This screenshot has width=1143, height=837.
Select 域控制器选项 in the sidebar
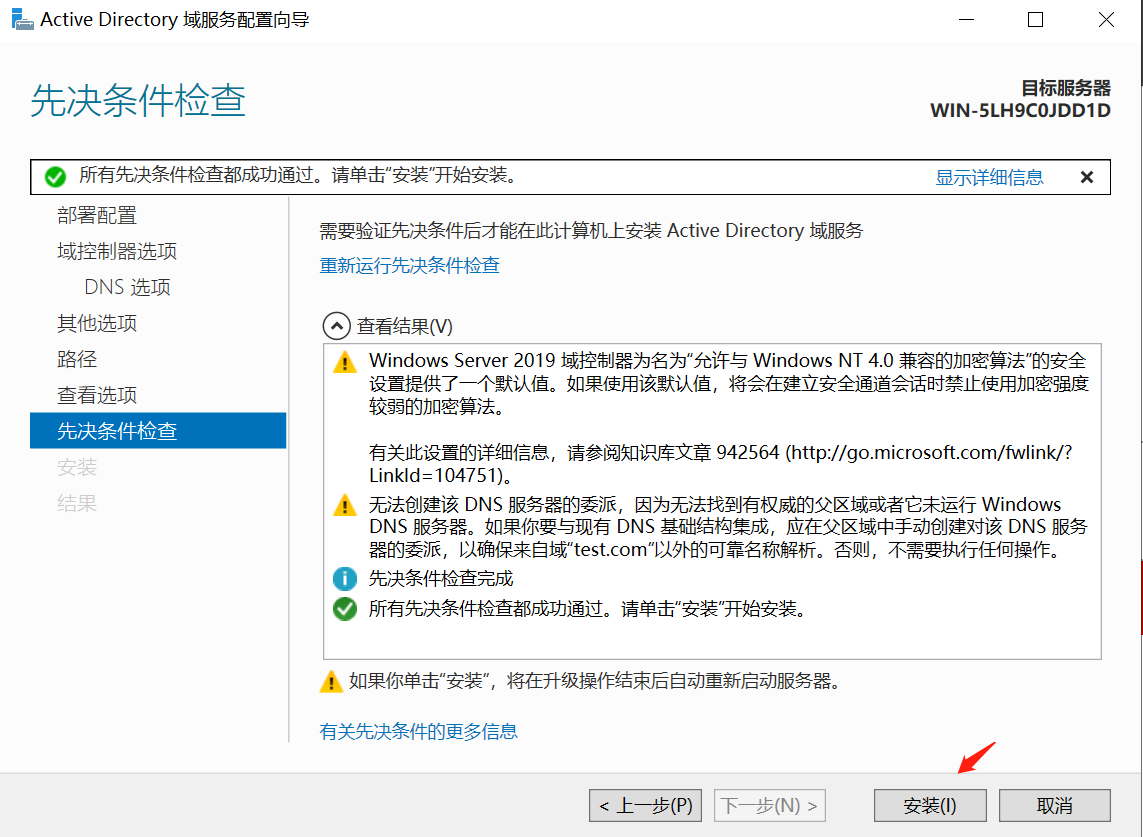117,251
